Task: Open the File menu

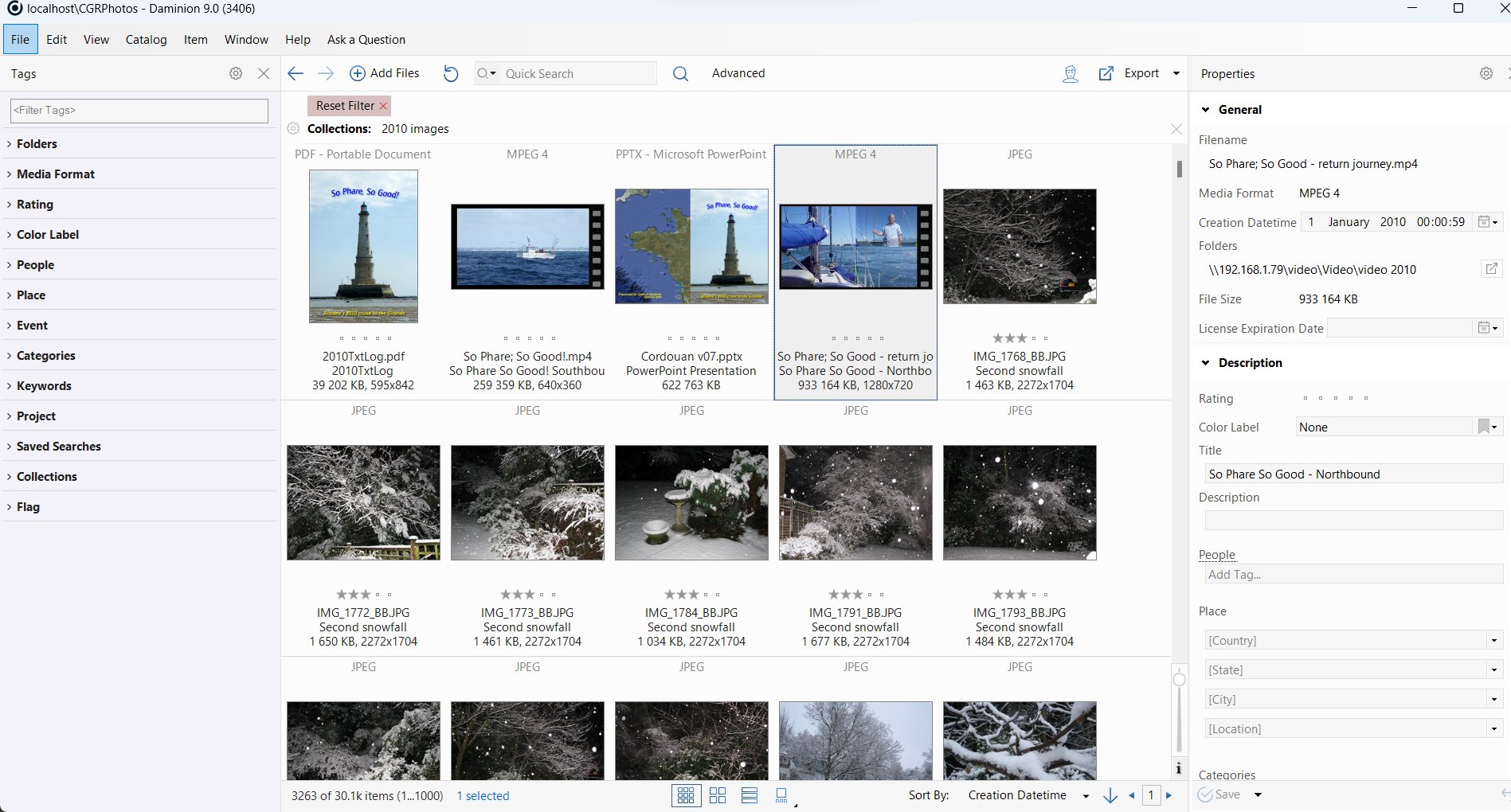Action: point(20,40)
